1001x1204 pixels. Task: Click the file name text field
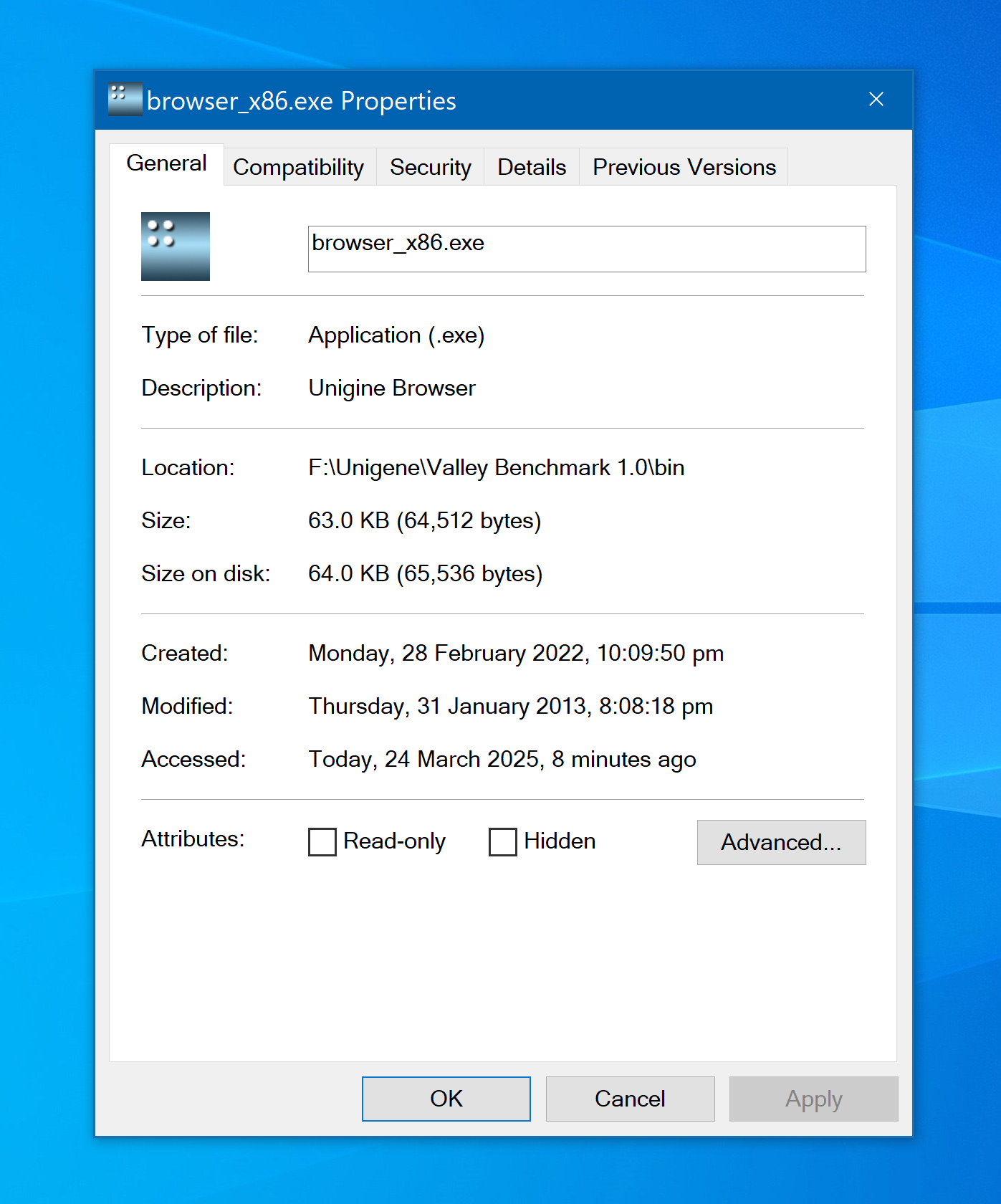click(x=586, y=249)
